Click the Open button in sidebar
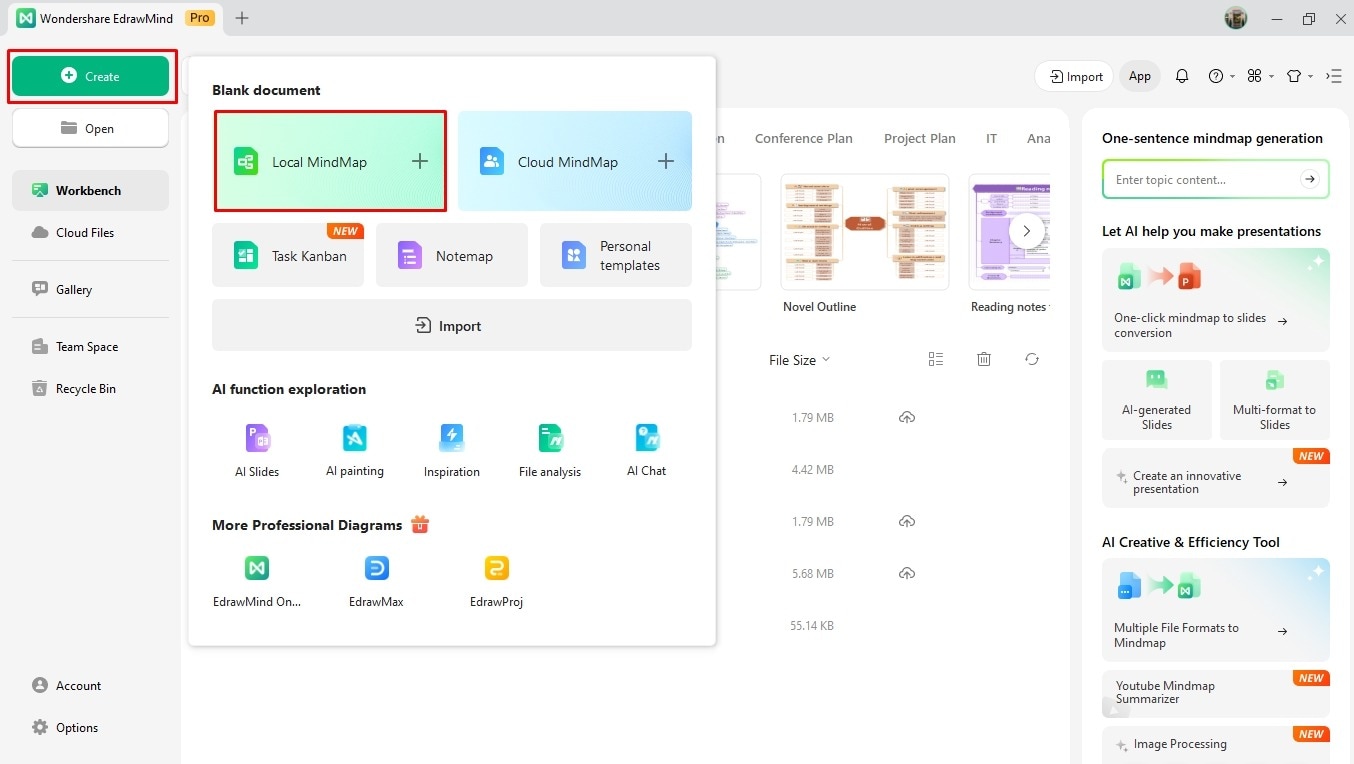 90,128
